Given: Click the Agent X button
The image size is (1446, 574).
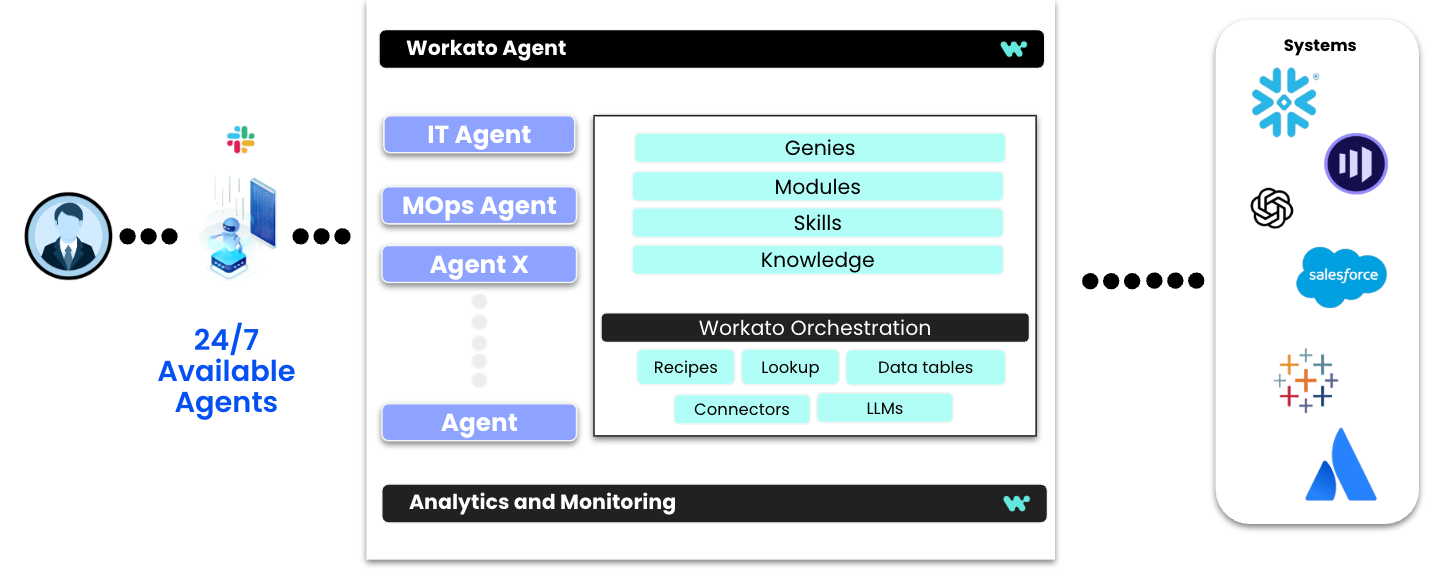Looking at the screenshot, I should click(x=479, y=265).
